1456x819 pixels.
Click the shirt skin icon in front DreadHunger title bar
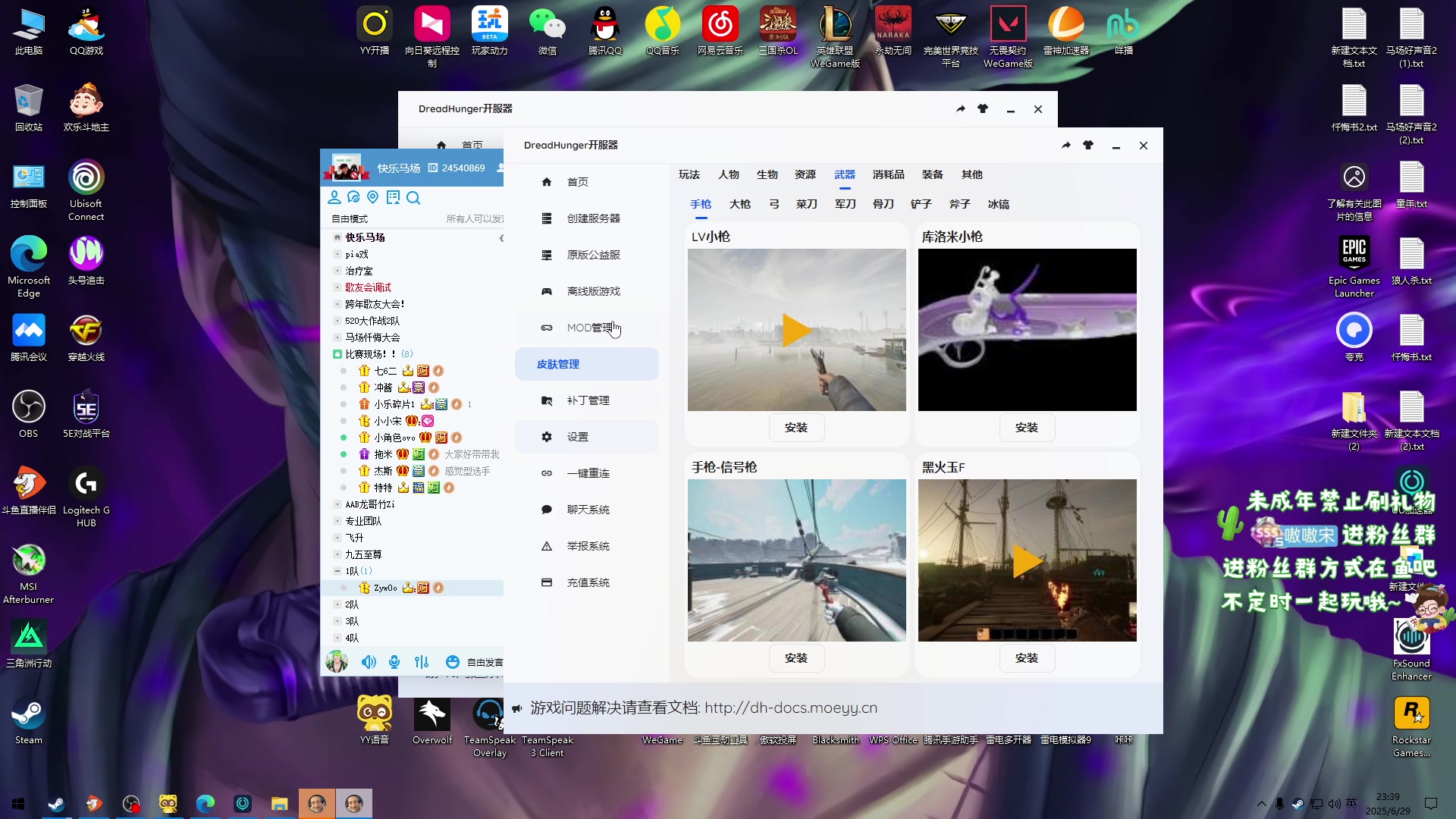[x=1088, y=146]
